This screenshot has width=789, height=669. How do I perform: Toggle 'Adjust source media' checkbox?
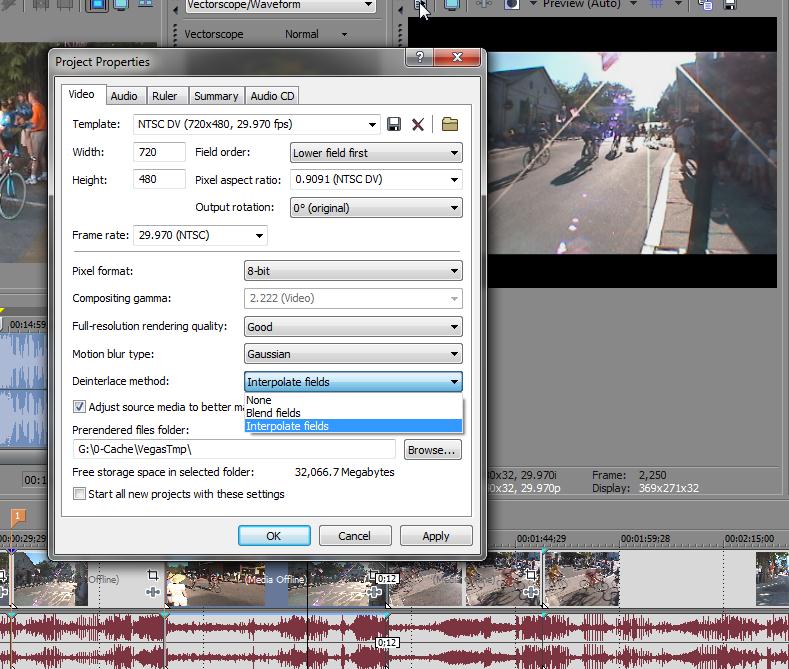pos(80,407)
